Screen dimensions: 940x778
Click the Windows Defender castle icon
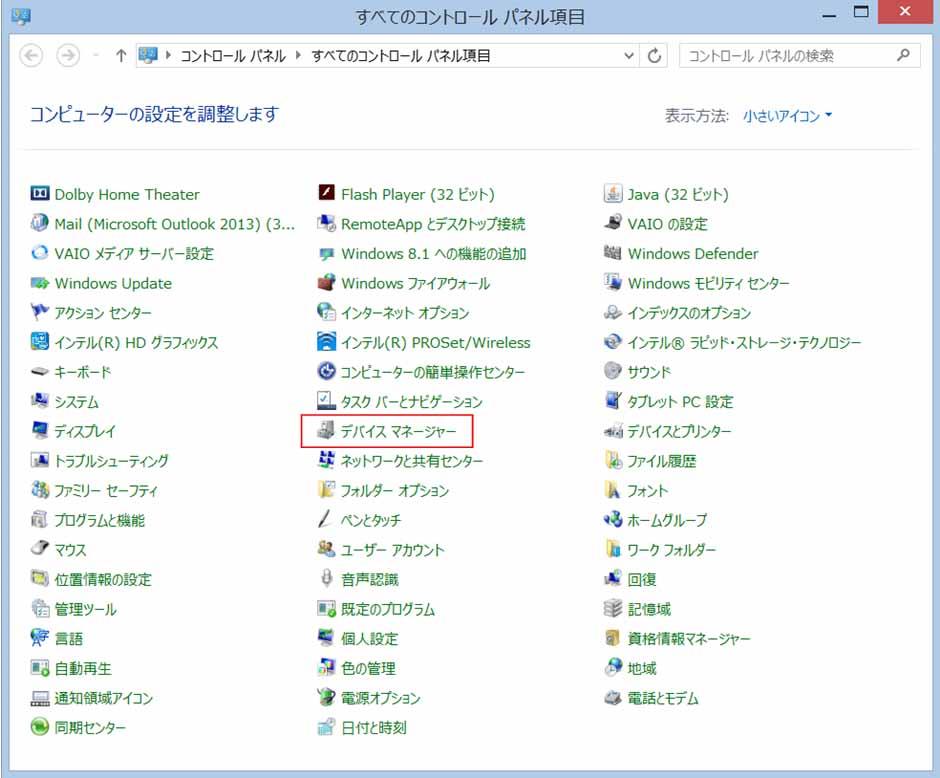[613, 253]
